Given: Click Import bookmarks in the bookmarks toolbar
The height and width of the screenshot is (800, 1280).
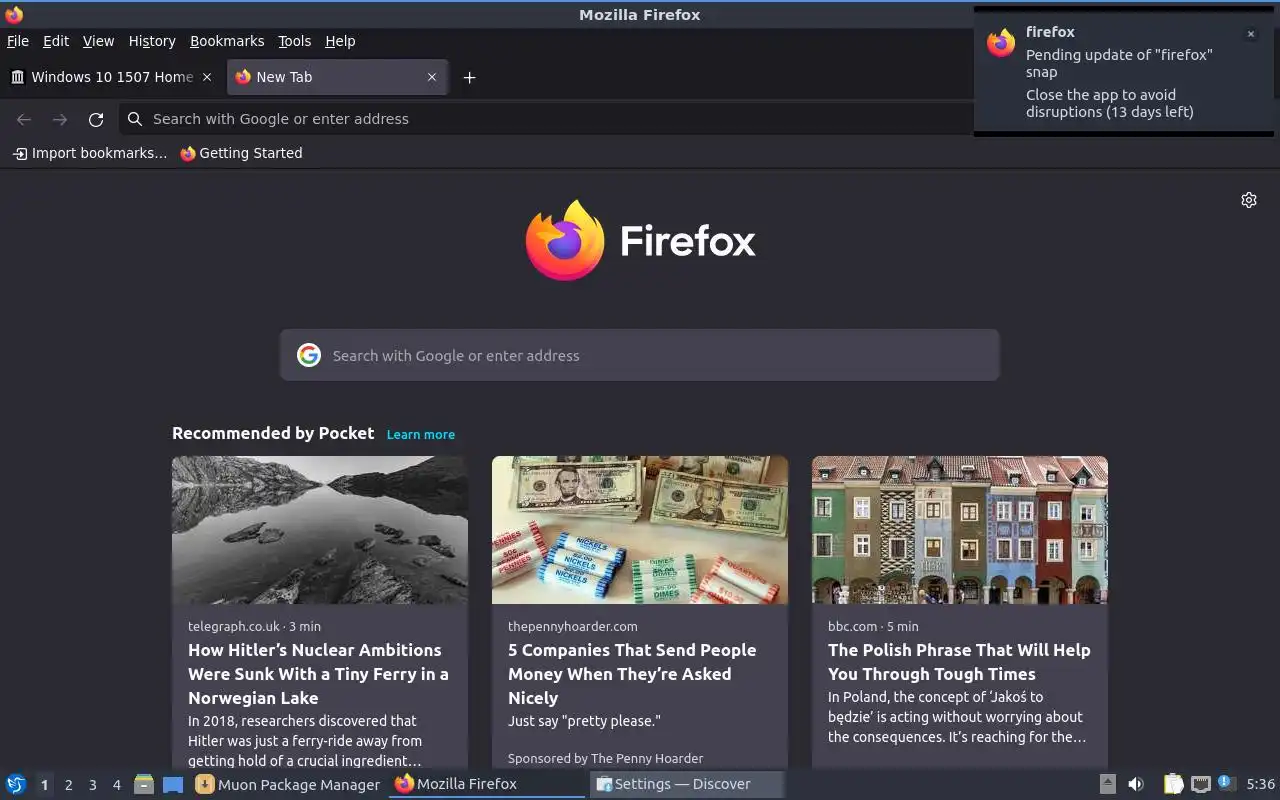Looking at the screenshot, I should (x=90, y=153).
